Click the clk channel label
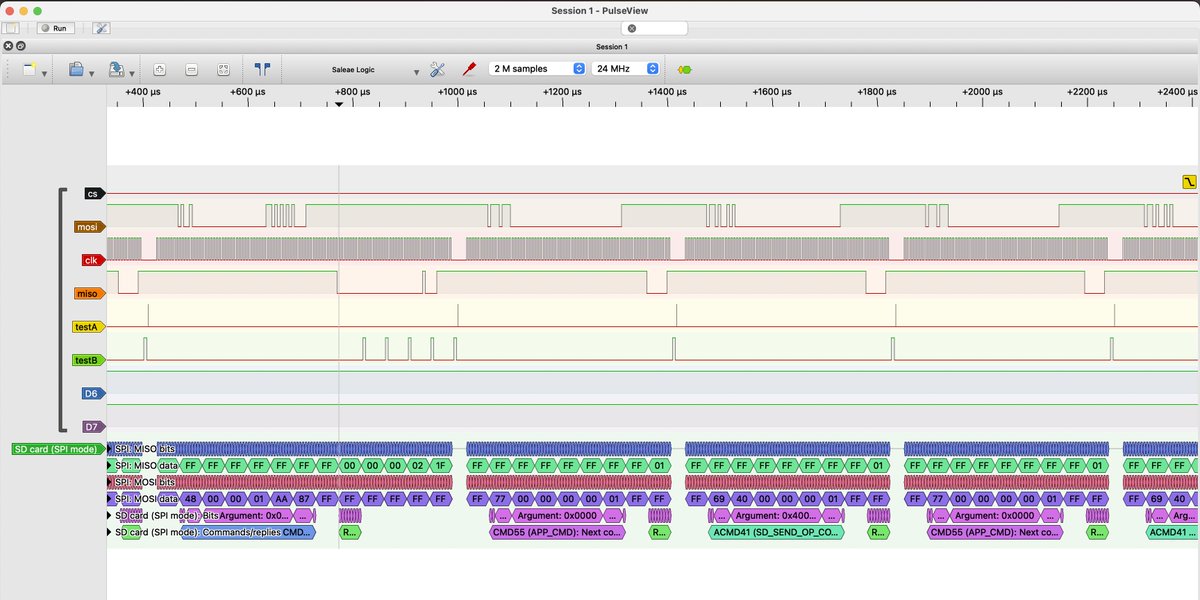This screenshot has height=600, width=1200. point(92,260)
